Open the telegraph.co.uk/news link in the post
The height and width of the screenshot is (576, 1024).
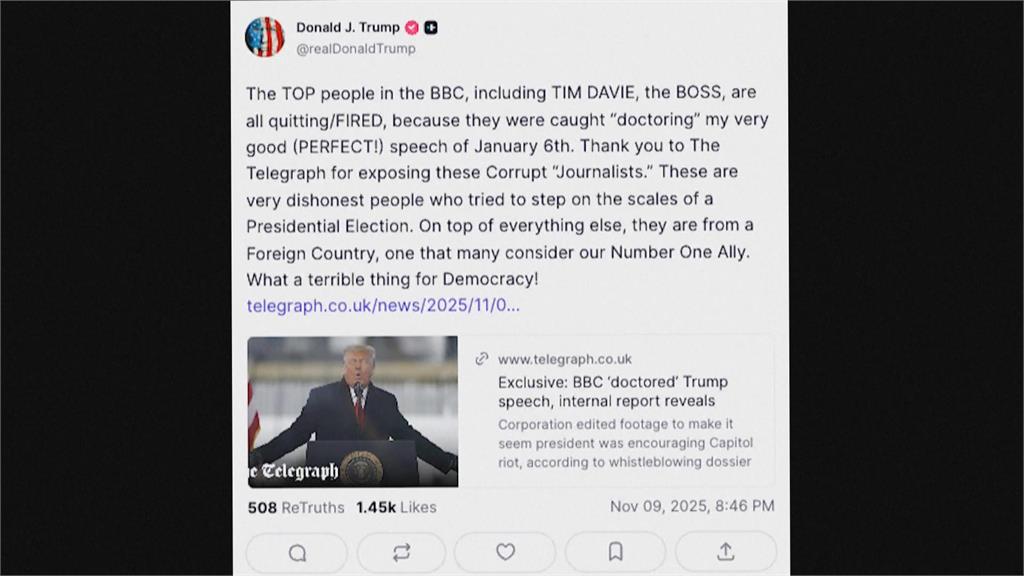point(383,306)
